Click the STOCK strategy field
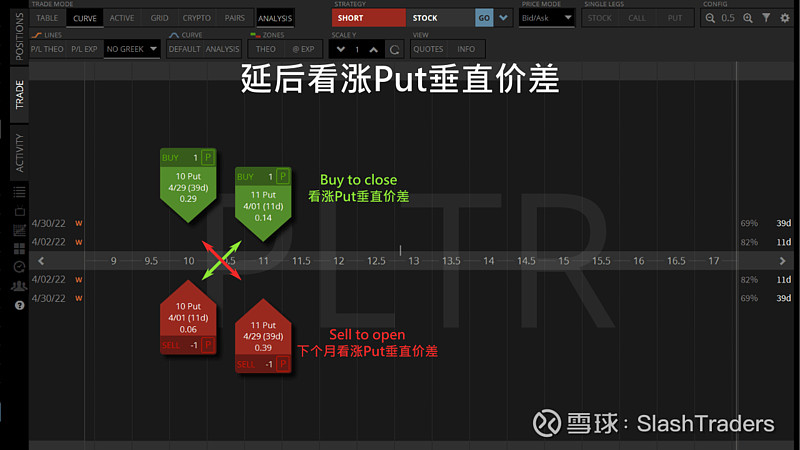This screenshot has height=450, width=800. [x=440, y=18]
